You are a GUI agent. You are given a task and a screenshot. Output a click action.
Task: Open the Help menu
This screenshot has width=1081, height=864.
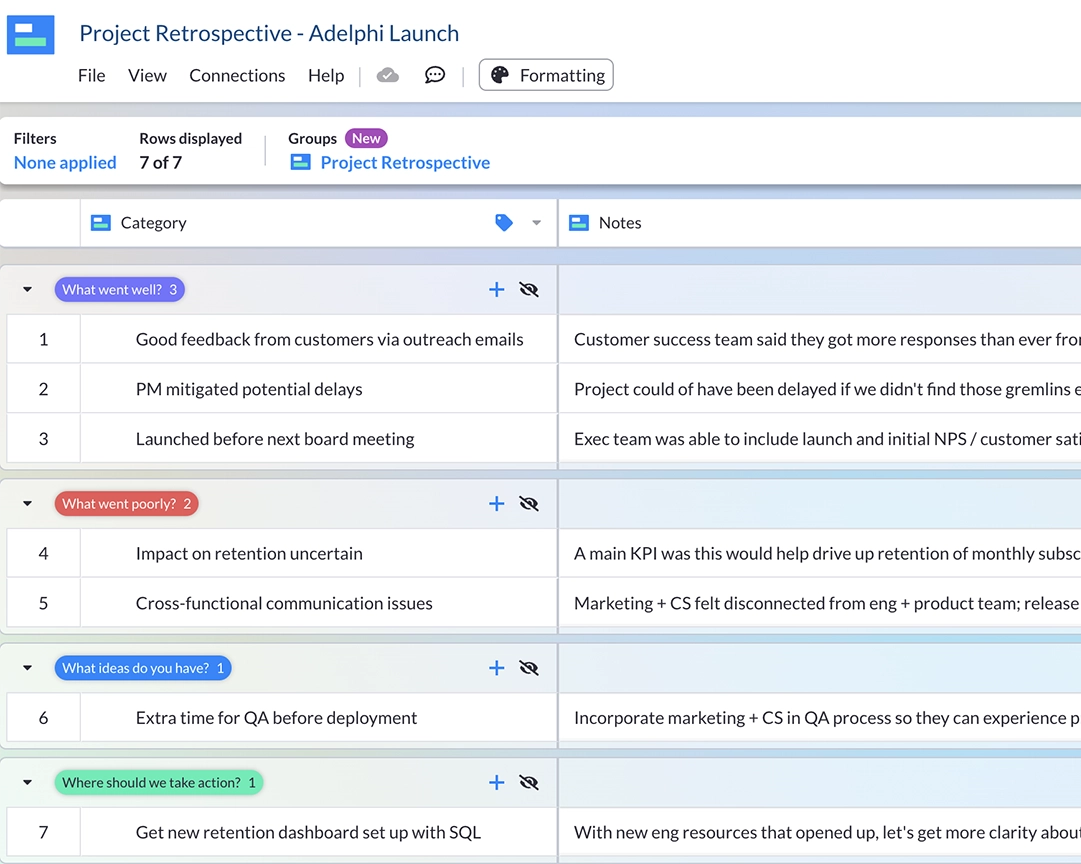[326, 75]
